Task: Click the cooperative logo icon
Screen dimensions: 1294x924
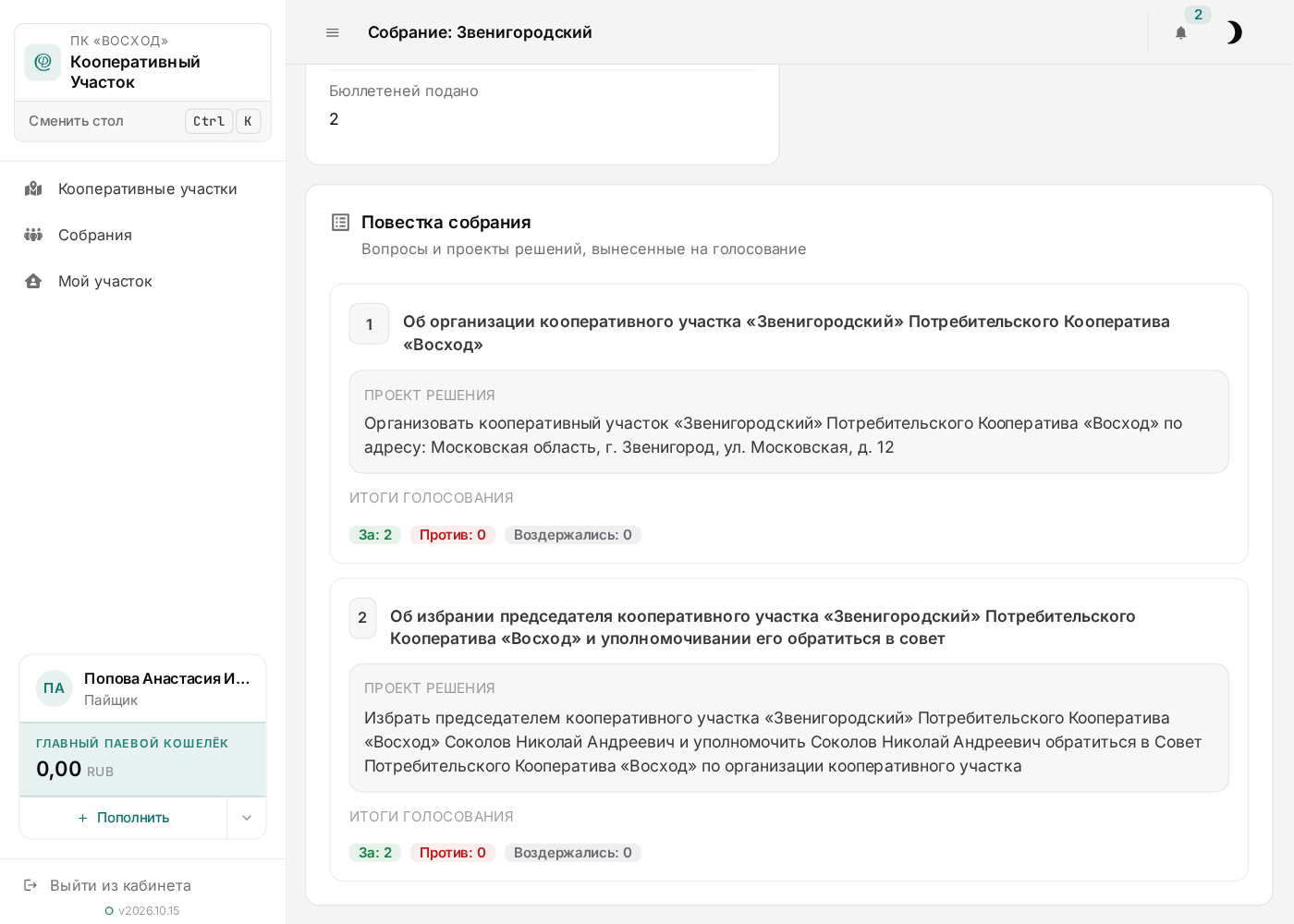Action: point(43,62)
